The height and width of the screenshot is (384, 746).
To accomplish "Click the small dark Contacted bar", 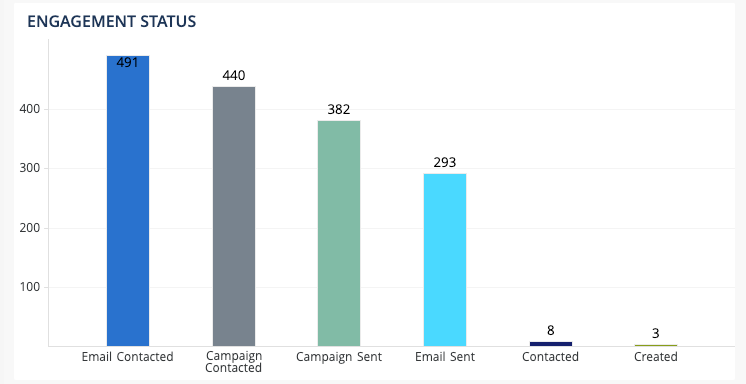I will [551, 344].
